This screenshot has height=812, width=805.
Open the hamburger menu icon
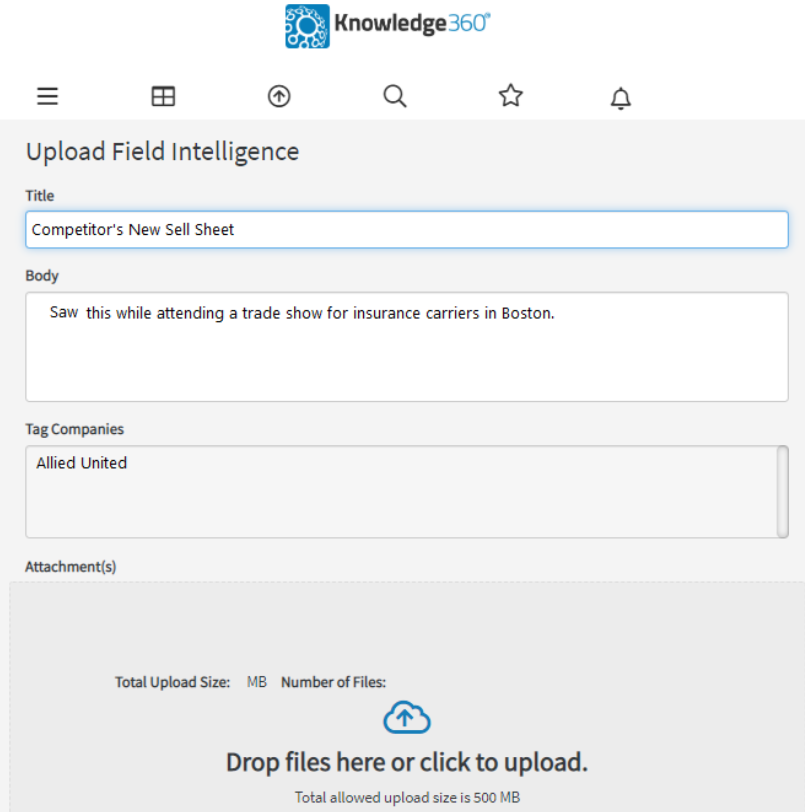(x=47, y=96)
